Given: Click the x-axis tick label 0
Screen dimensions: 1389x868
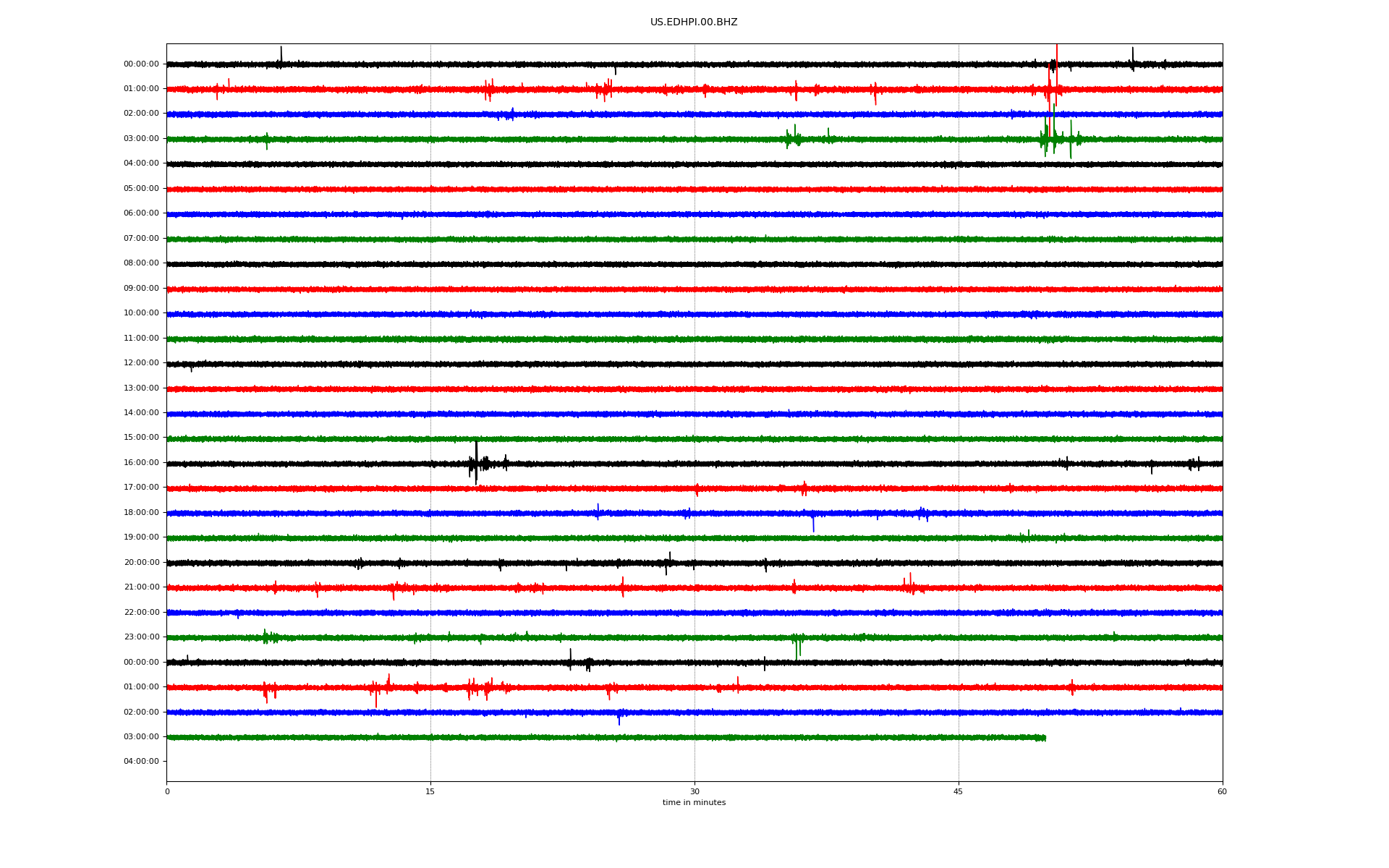Looking at the screenshot, I should 167,791.
